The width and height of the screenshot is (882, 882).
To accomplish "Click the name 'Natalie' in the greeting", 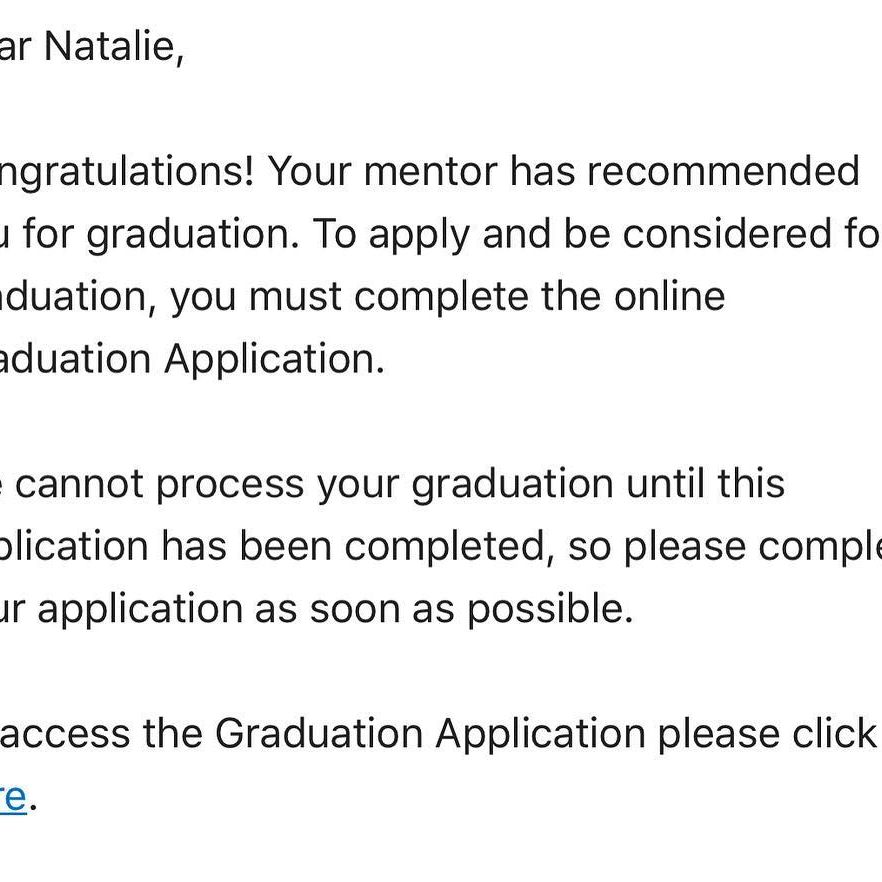I will click(114, 46).
